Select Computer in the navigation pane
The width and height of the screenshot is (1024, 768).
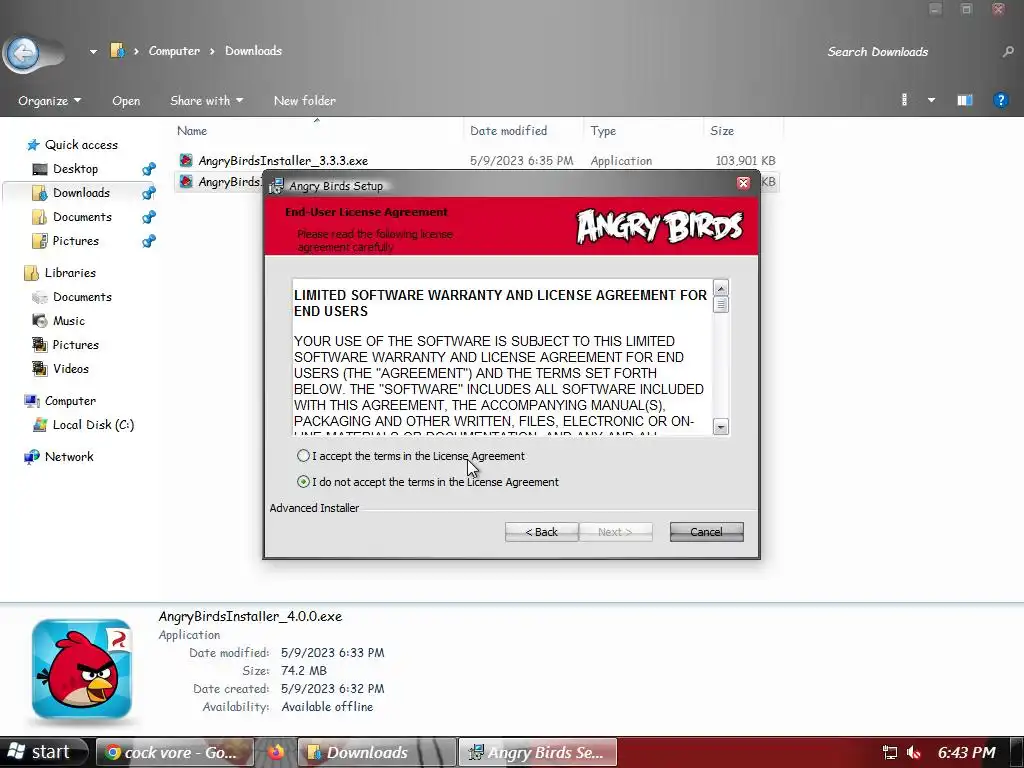click(70, 401)
